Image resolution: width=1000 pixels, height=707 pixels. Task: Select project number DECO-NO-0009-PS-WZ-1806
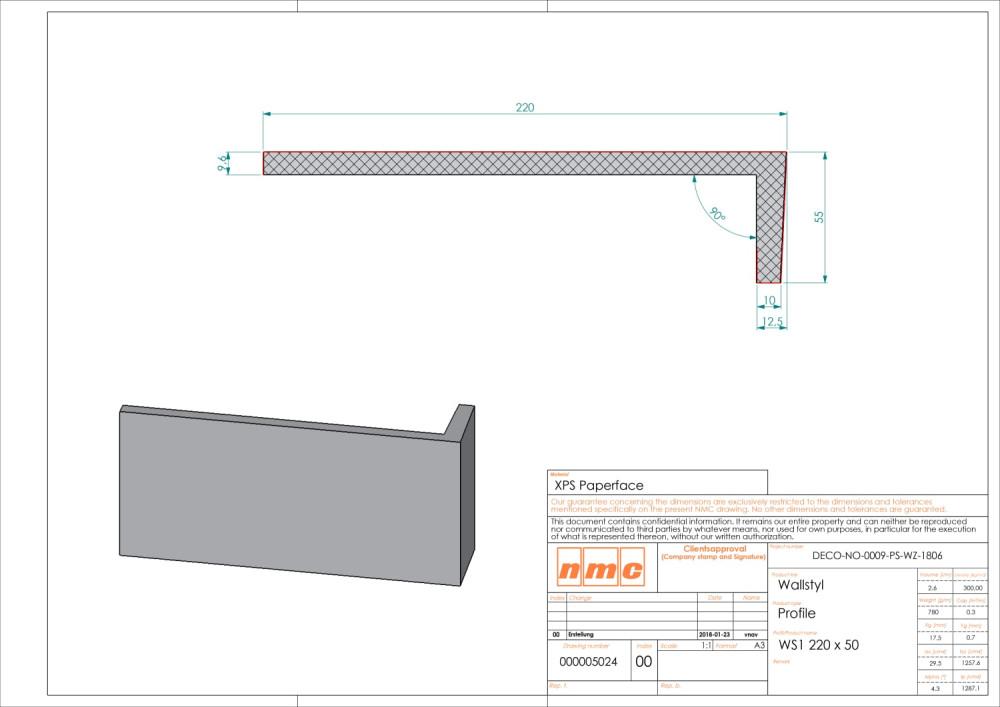click(877, 555)
